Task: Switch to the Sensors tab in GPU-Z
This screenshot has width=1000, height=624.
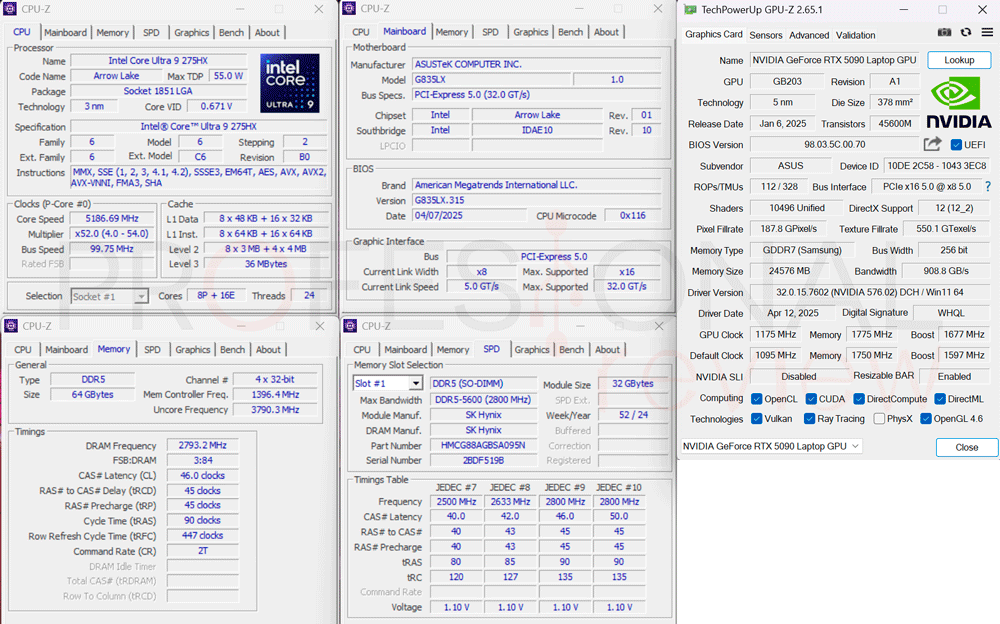Action: coord(765,35)
